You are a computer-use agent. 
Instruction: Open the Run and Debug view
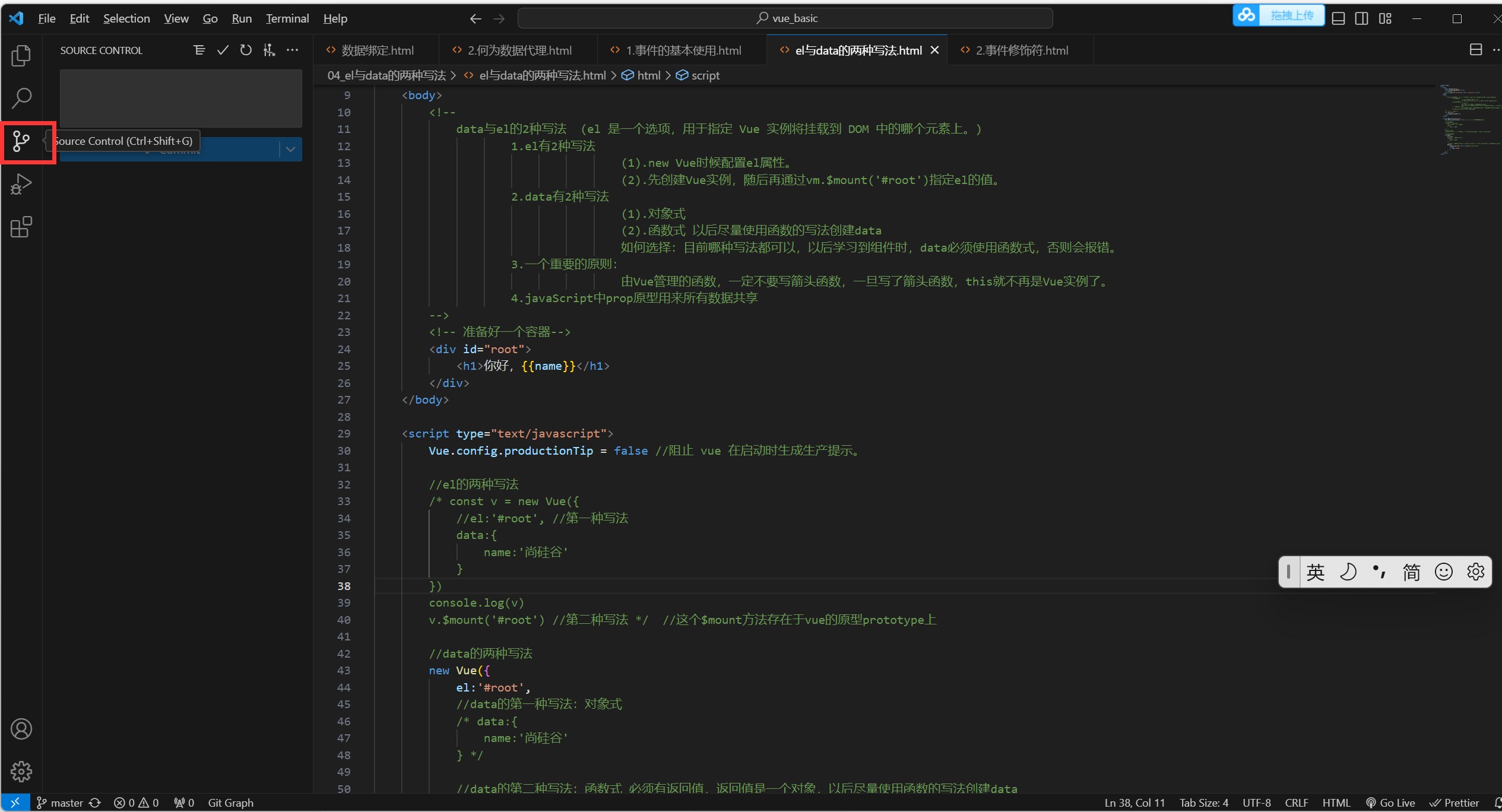coord(21,184)
